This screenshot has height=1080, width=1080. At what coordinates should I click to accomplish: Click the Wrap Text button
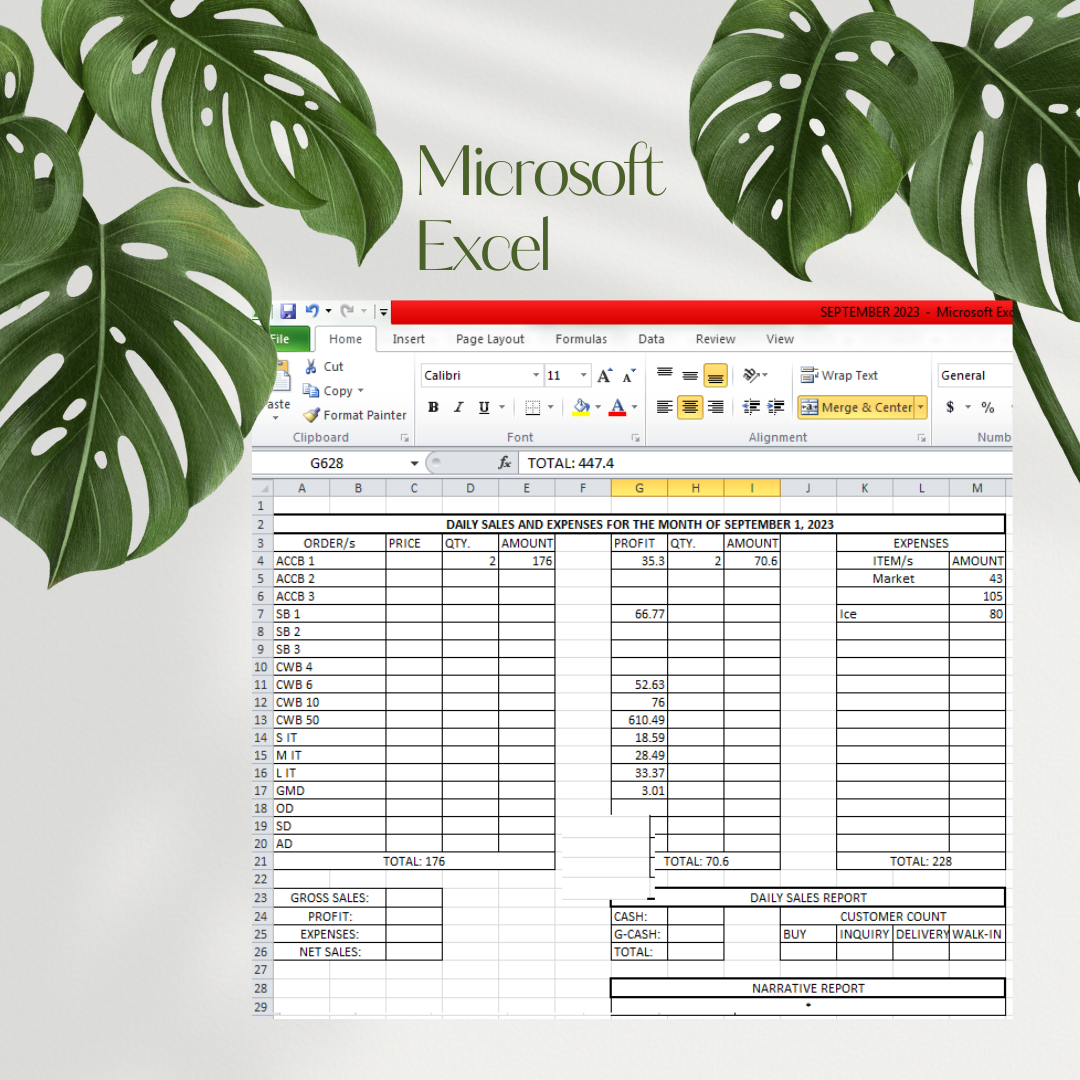[x=839, y=375]
